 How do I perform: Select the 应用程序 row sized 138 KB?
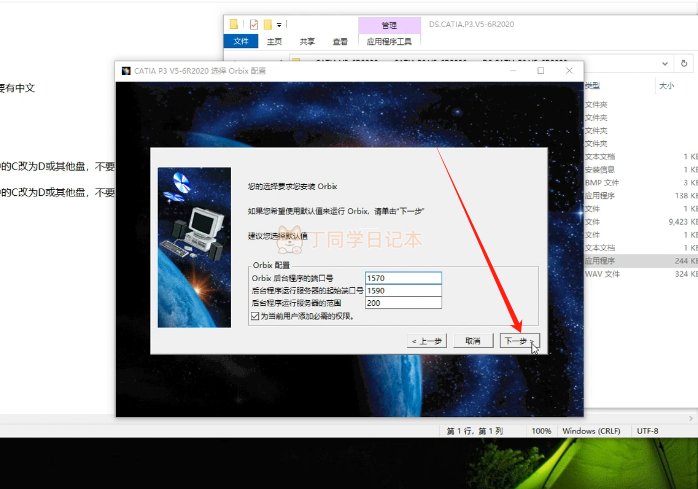coord(641,196)
